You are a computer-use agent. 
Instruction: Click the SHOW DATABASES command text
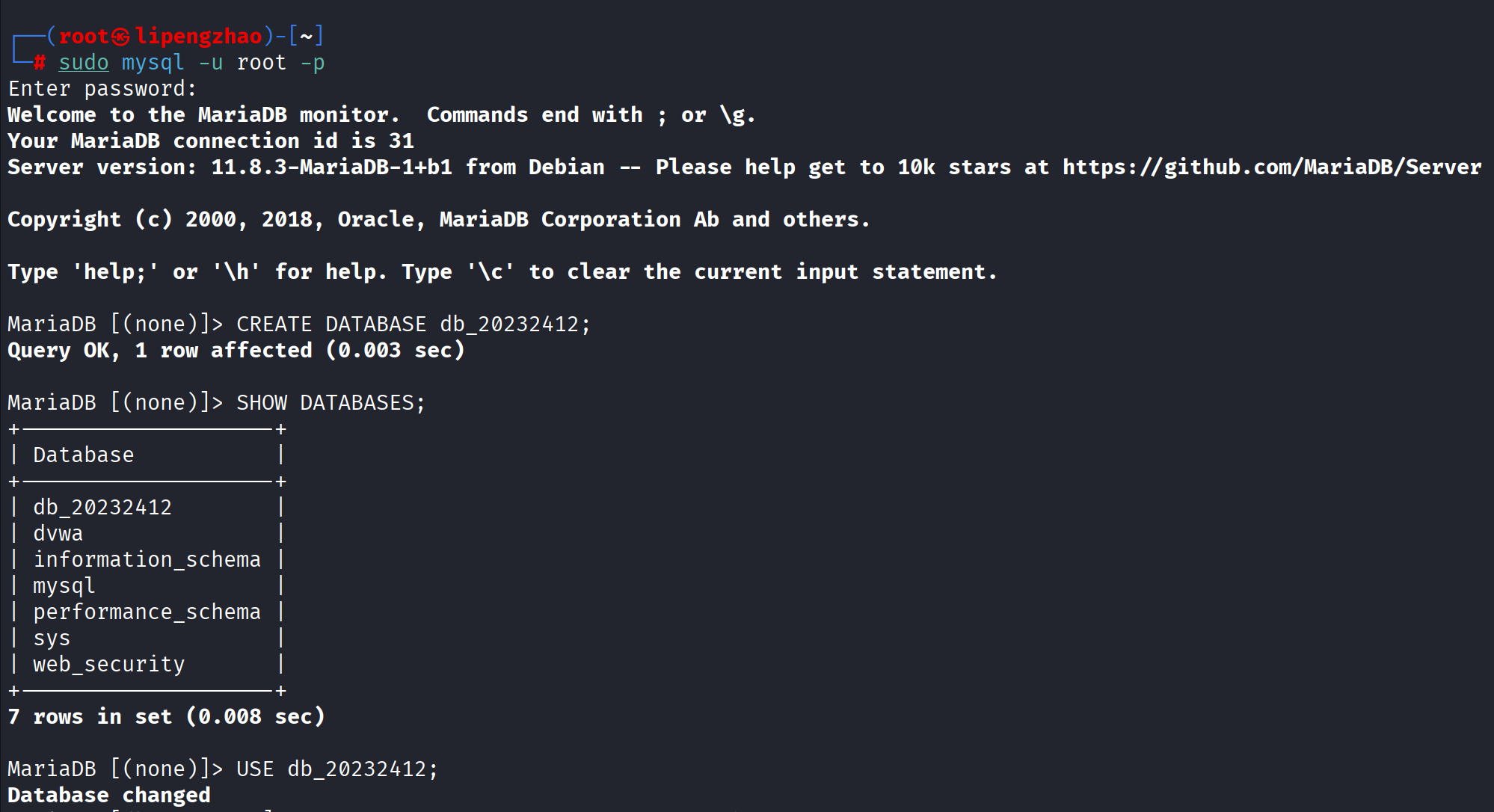pos(331,402)
